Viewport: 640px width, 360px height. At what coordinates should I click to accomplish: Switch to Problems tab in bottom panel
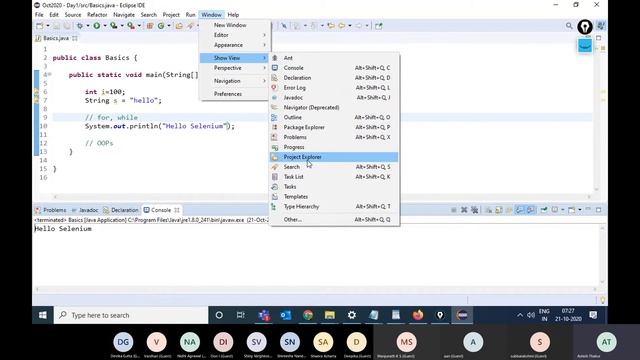click(x=51, y=210)
